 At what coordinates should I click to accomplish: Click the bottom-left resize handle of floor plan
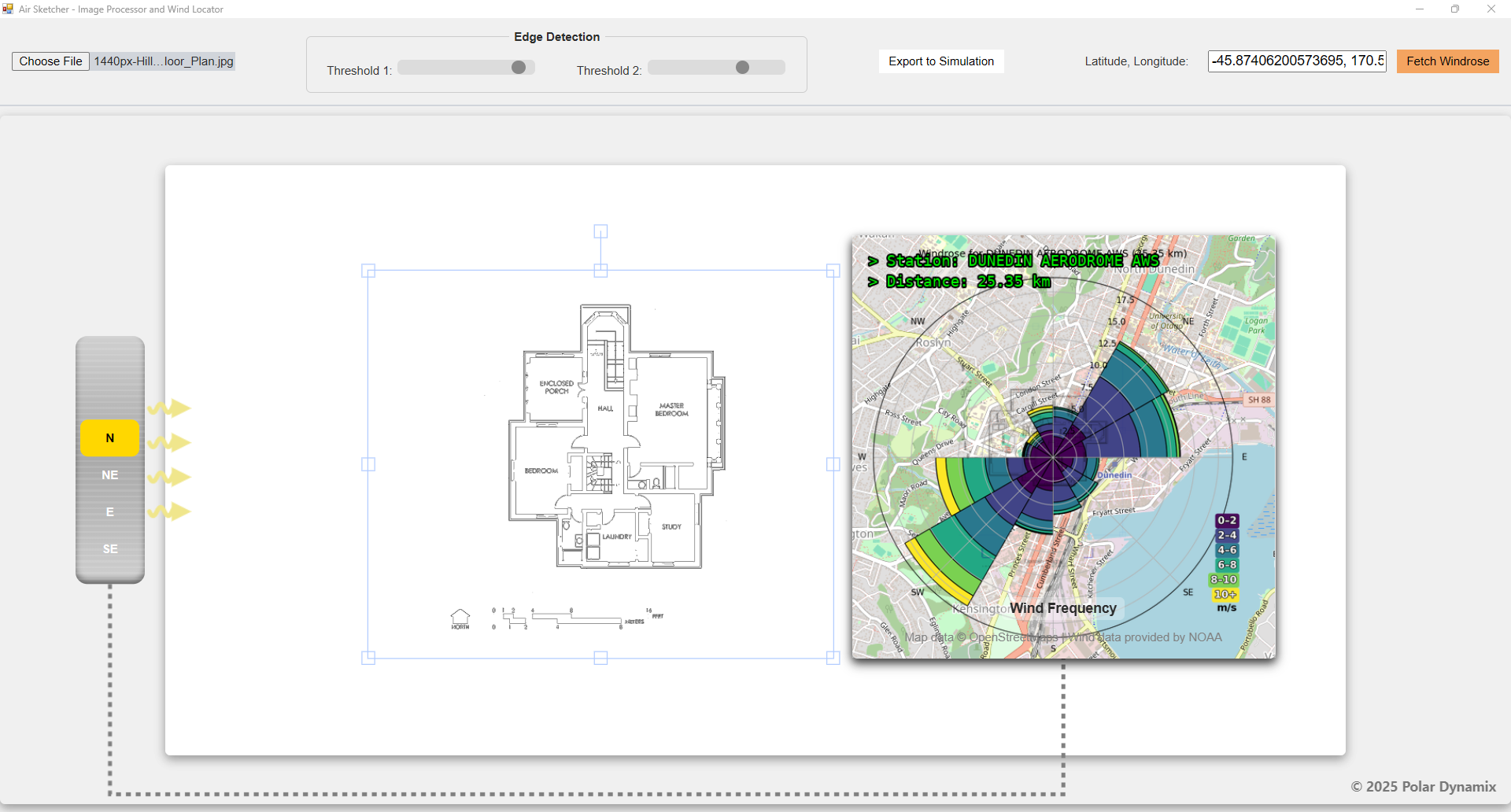click(x=368, y=658)
